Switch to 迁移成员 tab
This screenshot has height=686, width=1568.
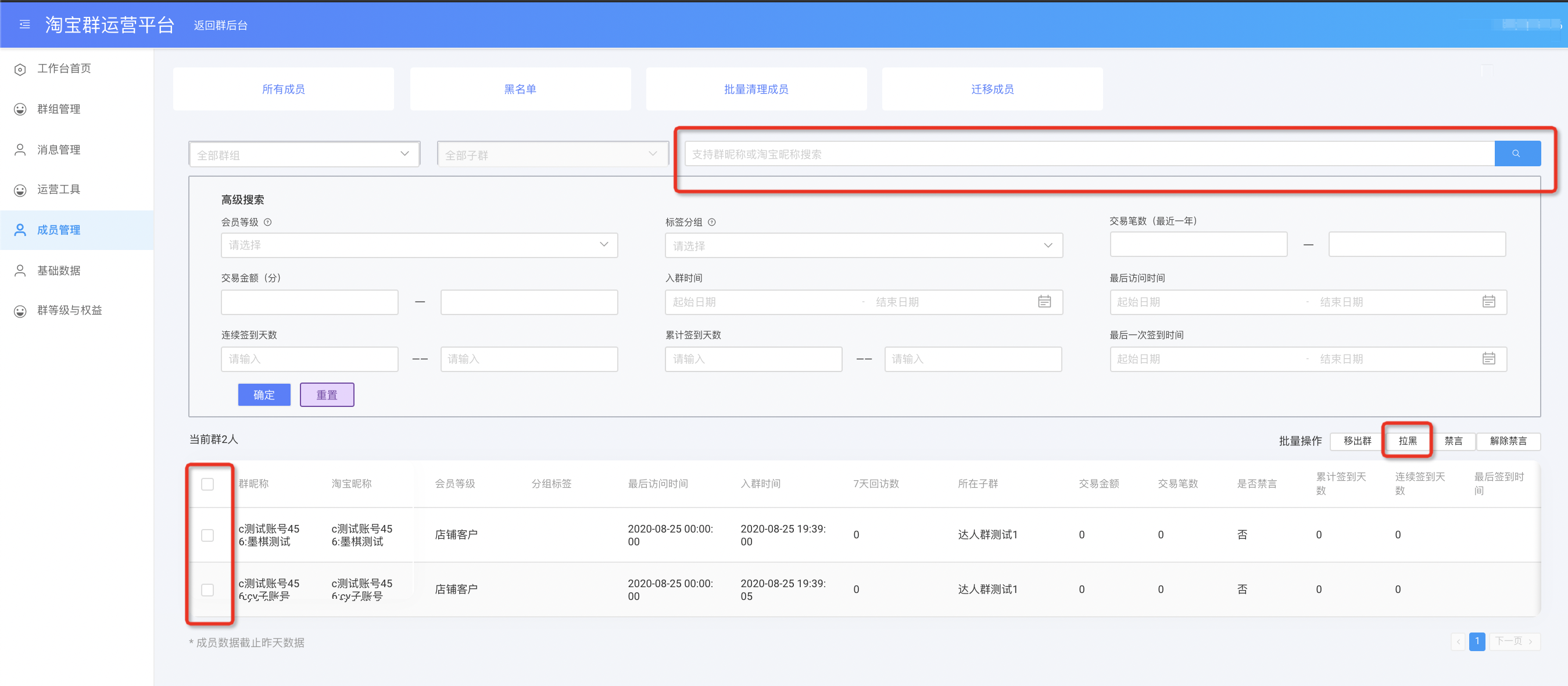pos(992,89)
